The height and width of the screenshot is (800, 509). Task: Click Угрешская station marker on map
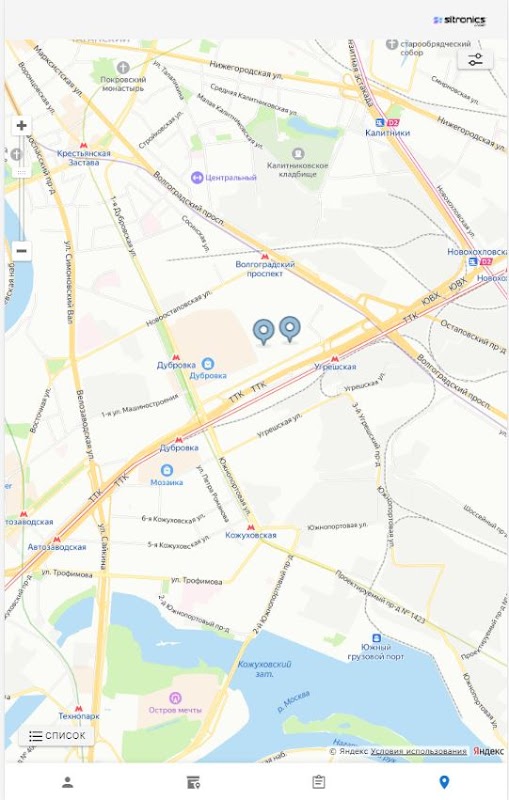(x=335, y=359)
